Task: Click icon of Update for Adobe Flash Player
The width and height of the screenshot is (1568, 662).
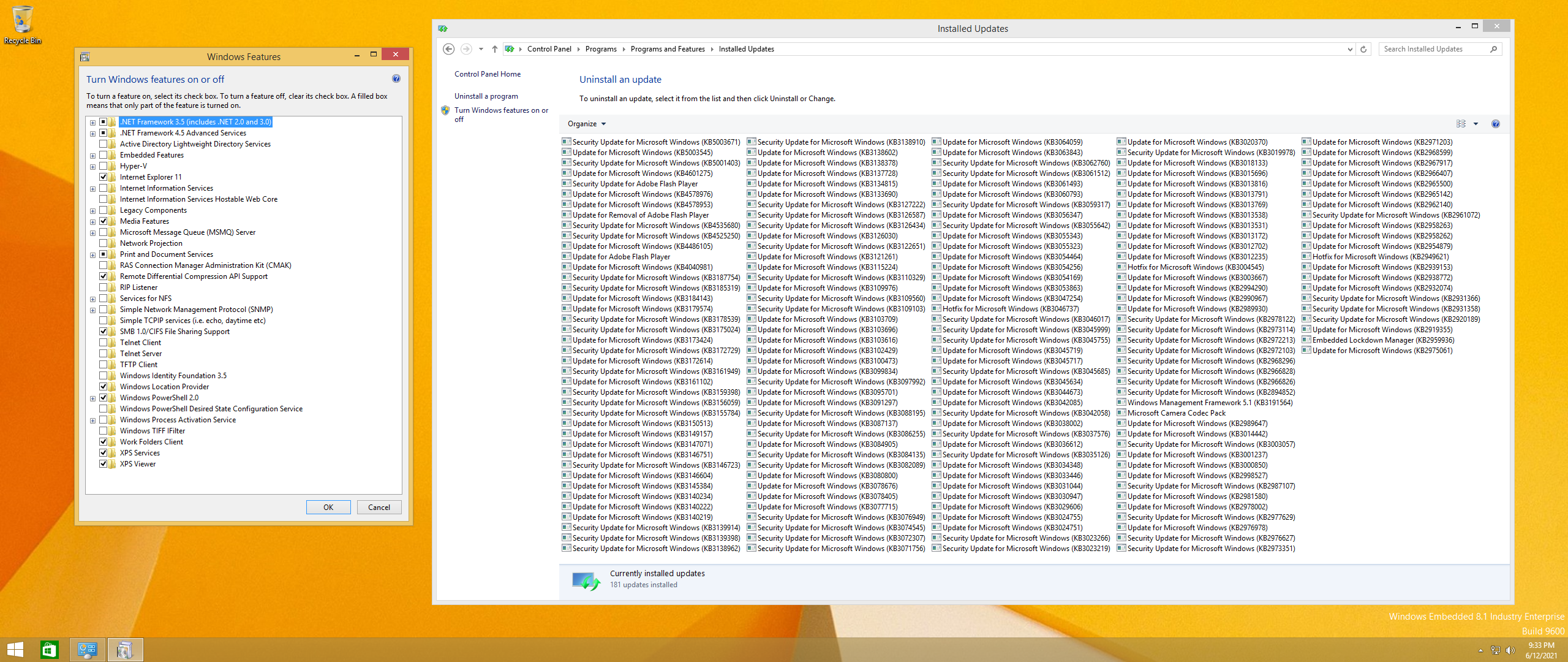Action: click(567, 256)
